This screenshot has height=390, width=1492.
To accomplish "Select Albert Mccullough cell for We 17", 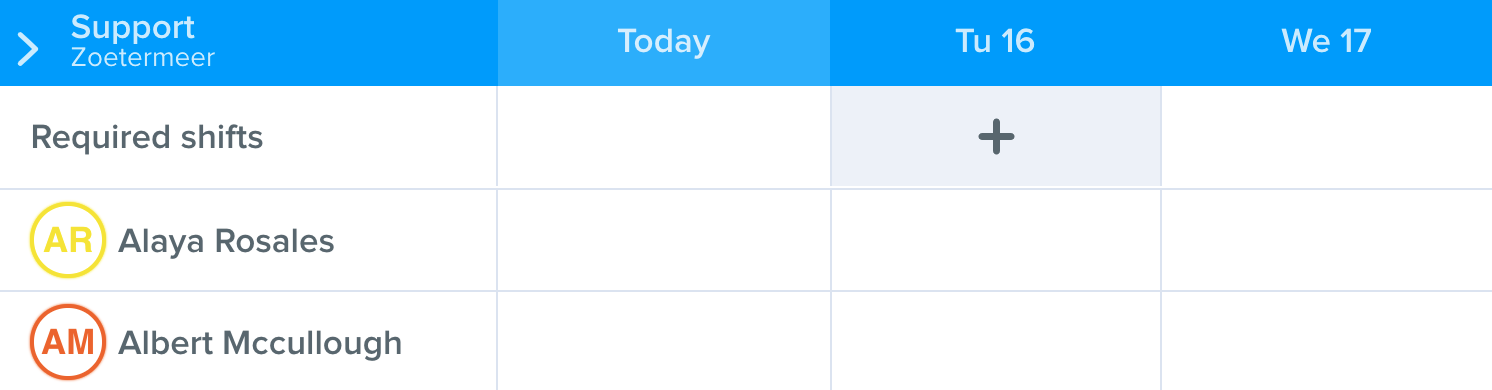I will point(1327,341).
